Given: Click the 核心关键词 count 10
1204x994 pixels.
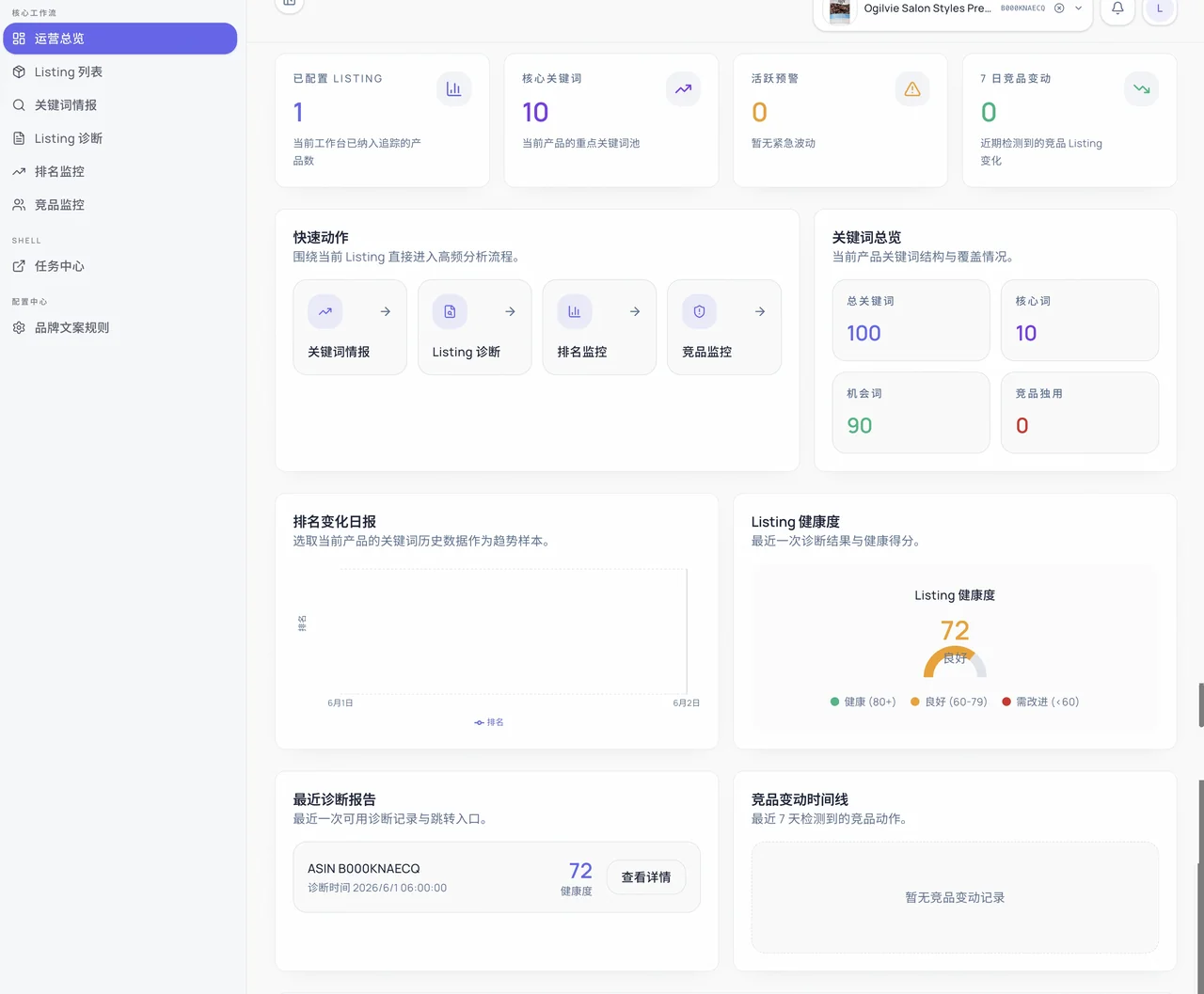Looking at the screenshot, I should 535,113.
